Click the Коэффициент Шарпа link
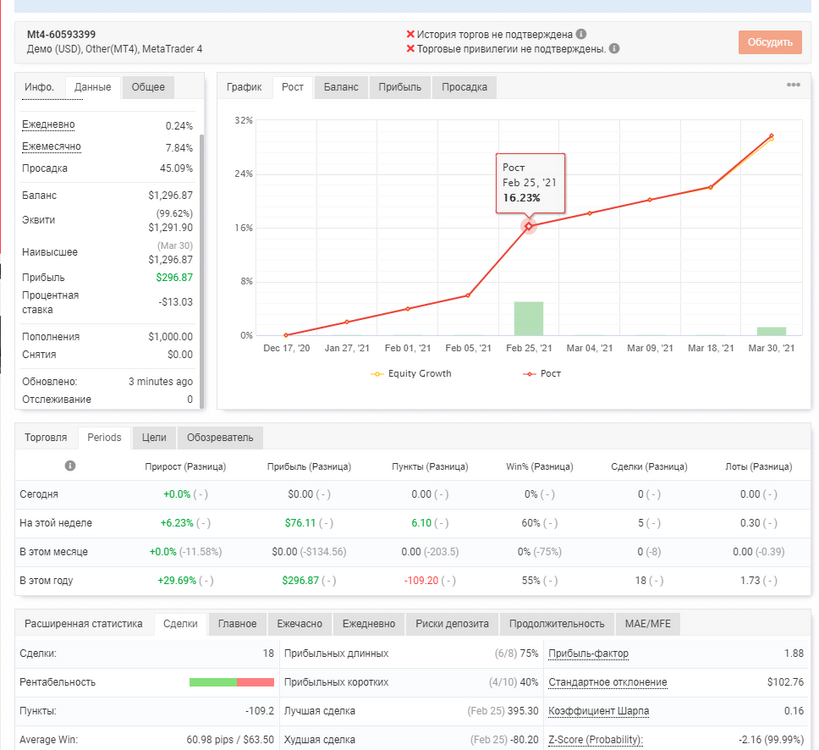The height and width of the screenshot is (750, 819). pyautogui.click(x=599, y=711)
